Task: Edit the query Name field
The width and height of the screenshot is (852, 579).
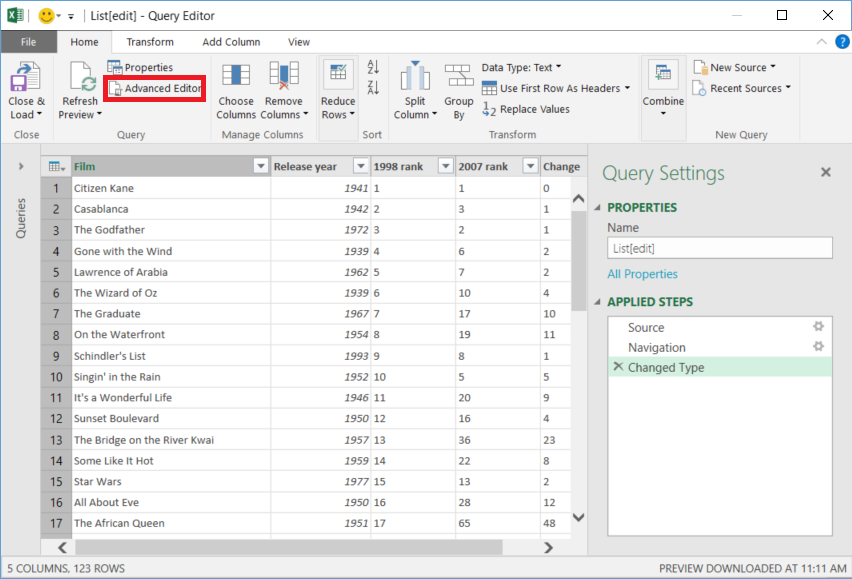Action: tap(719, 247)
